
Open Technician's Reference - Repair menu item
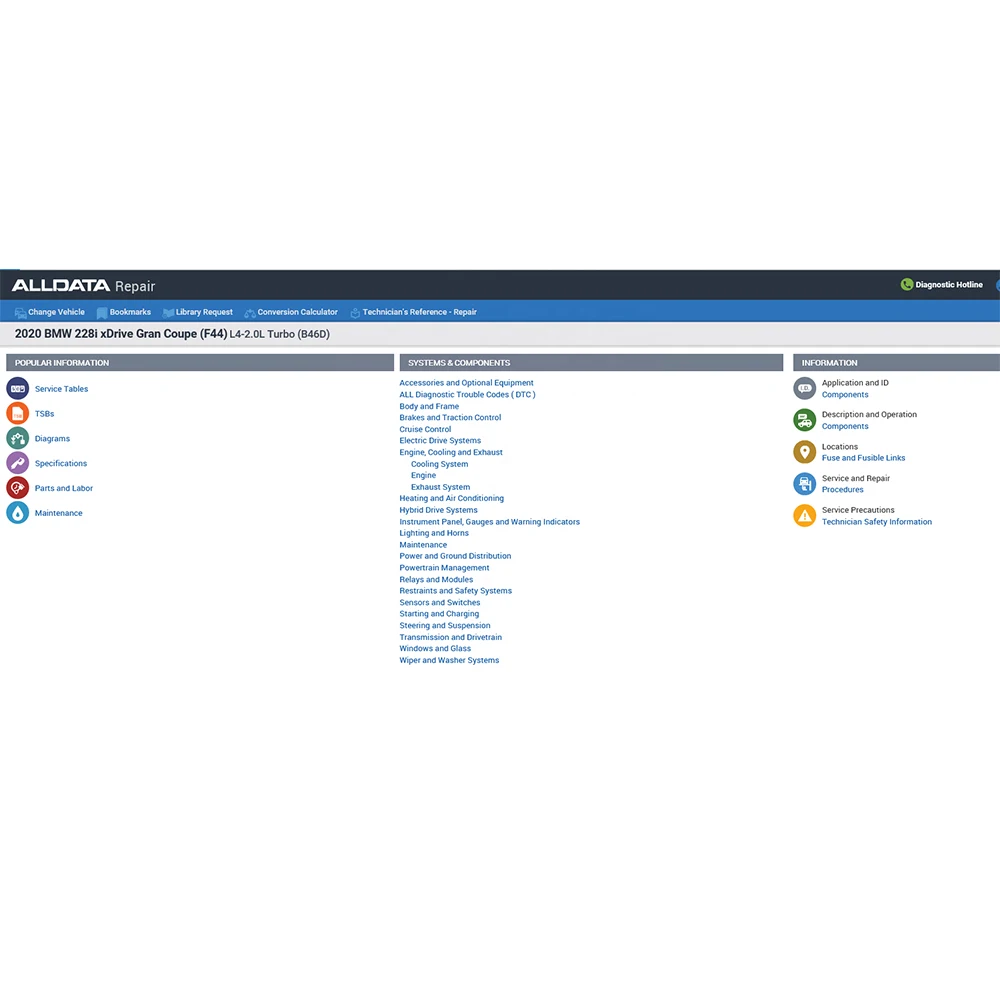pyautogui.click(x=420, y=312)
